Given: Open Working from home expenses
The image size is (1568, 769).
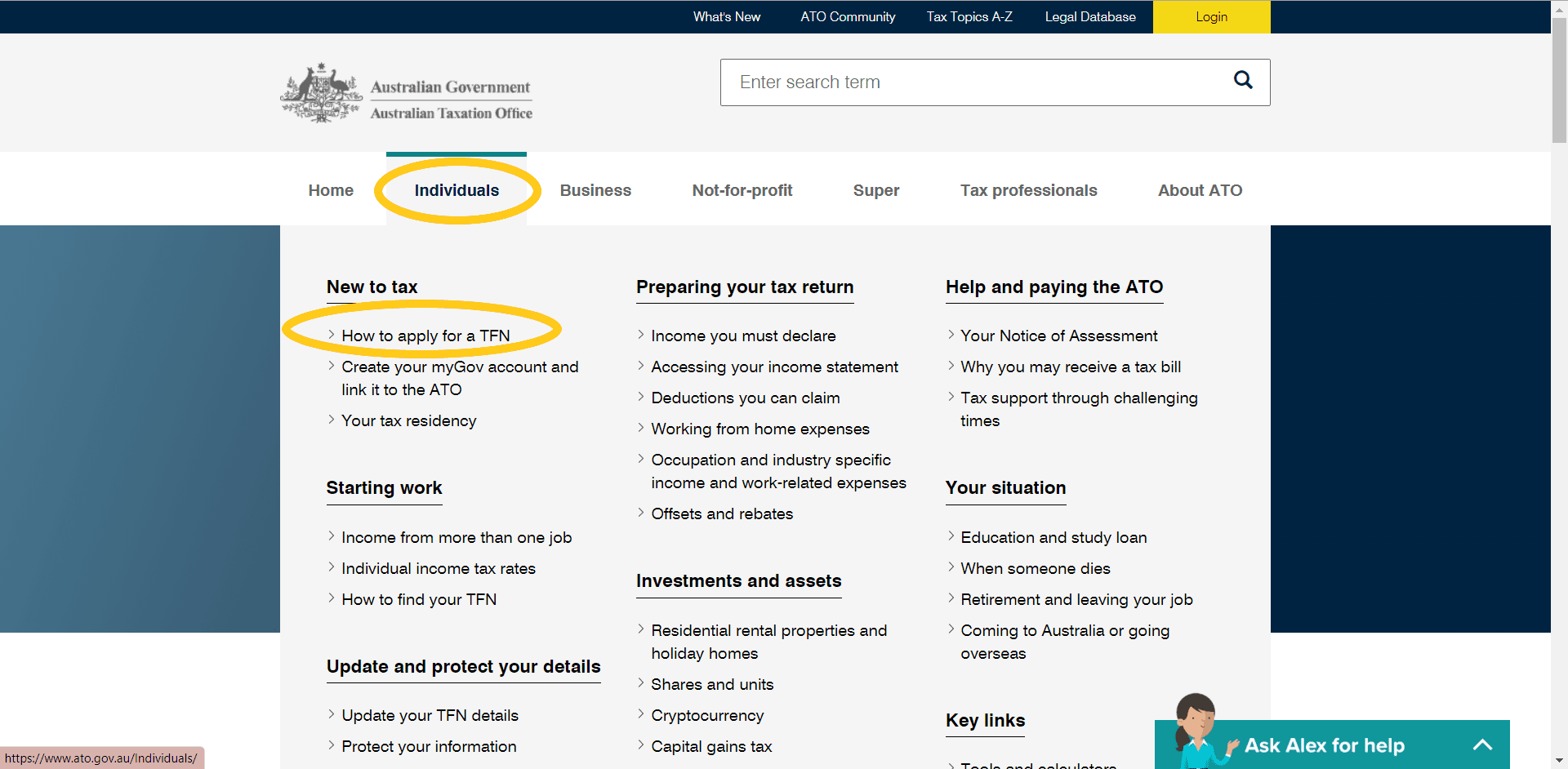Looking at the screenshot, I should point(760,429).
